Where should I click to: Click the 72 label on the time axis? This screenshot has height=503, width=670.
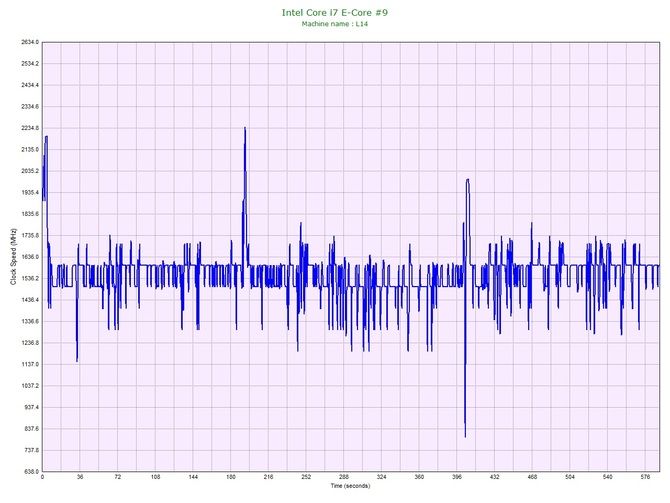pos(118,477)
